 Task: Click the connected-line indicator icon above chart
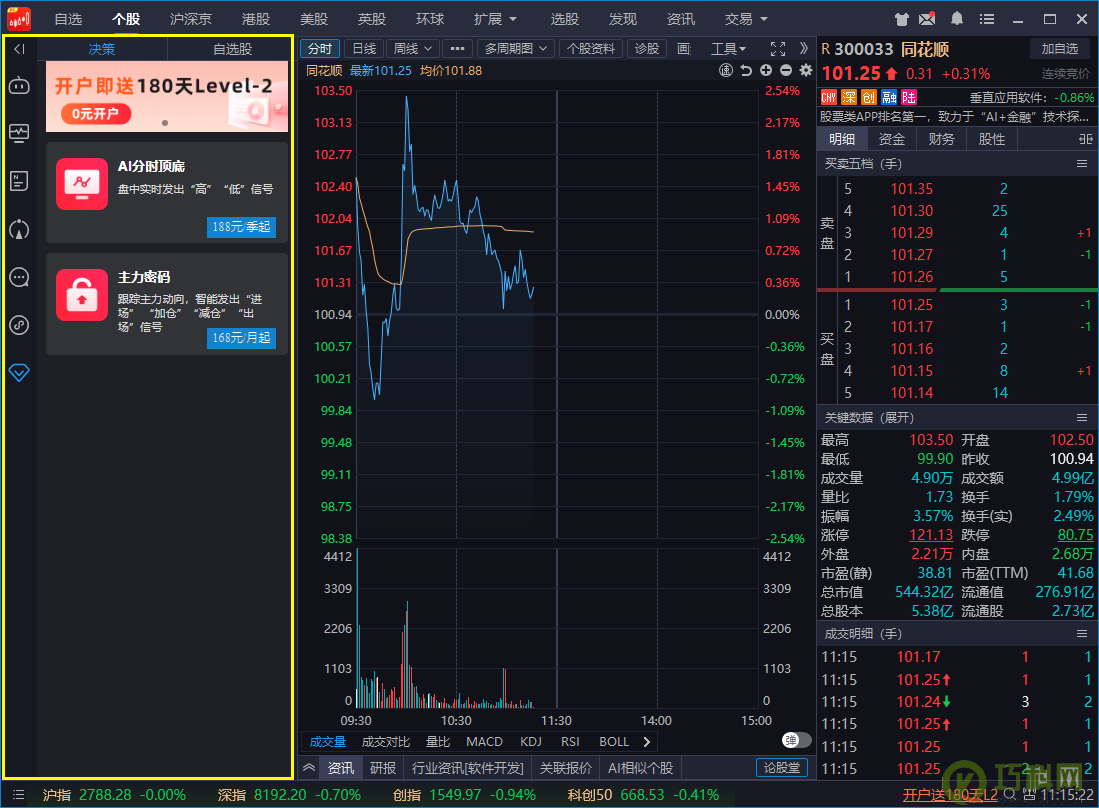coord(726,70)
